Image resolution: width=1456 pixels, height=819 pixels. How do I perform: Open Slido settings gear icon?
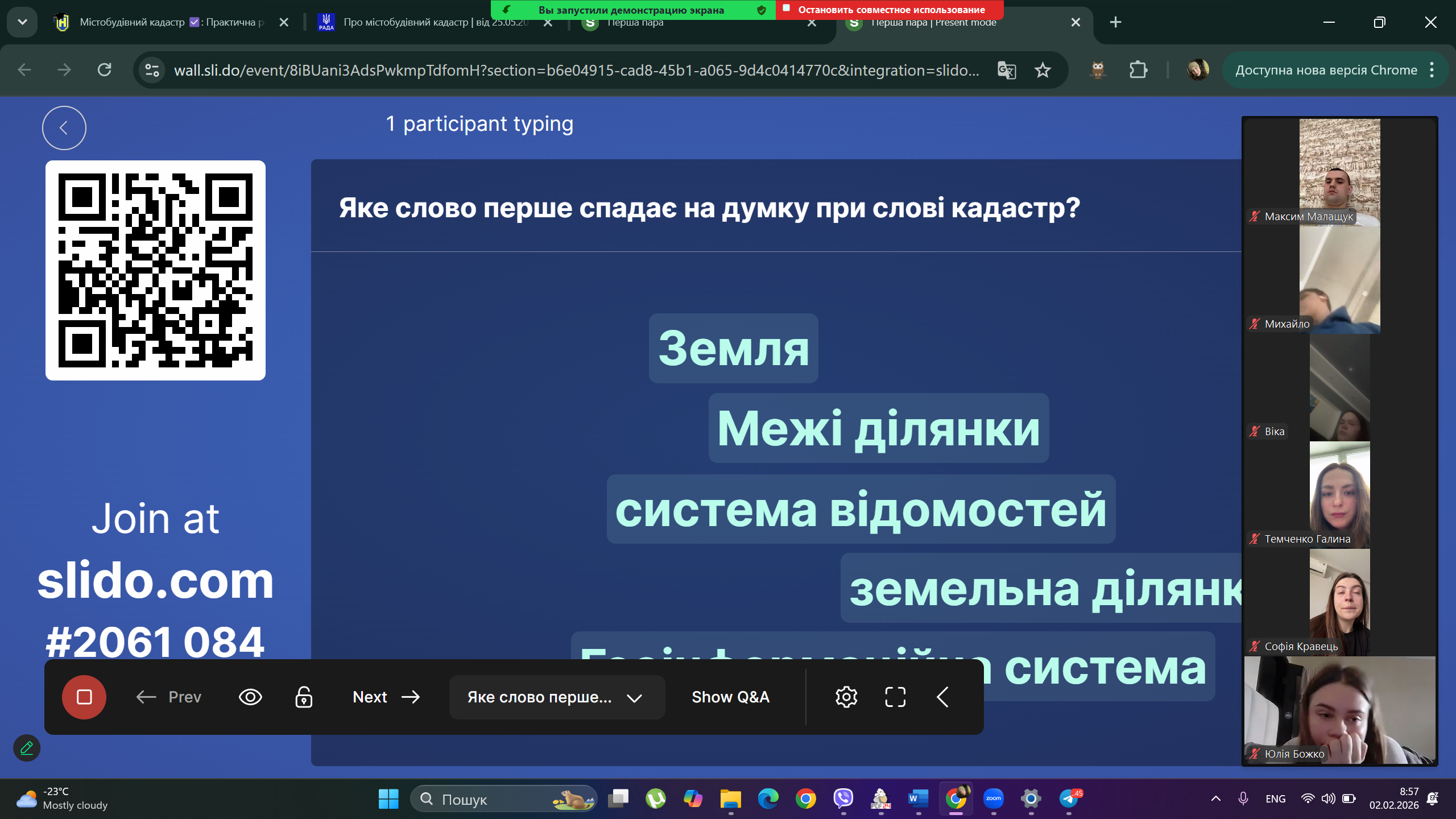846,697
